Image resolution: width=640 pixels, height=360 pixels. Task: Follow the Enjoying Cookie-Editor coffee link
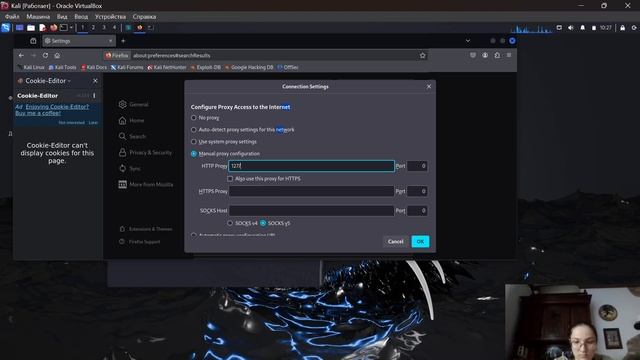click(x=52, y=110)
